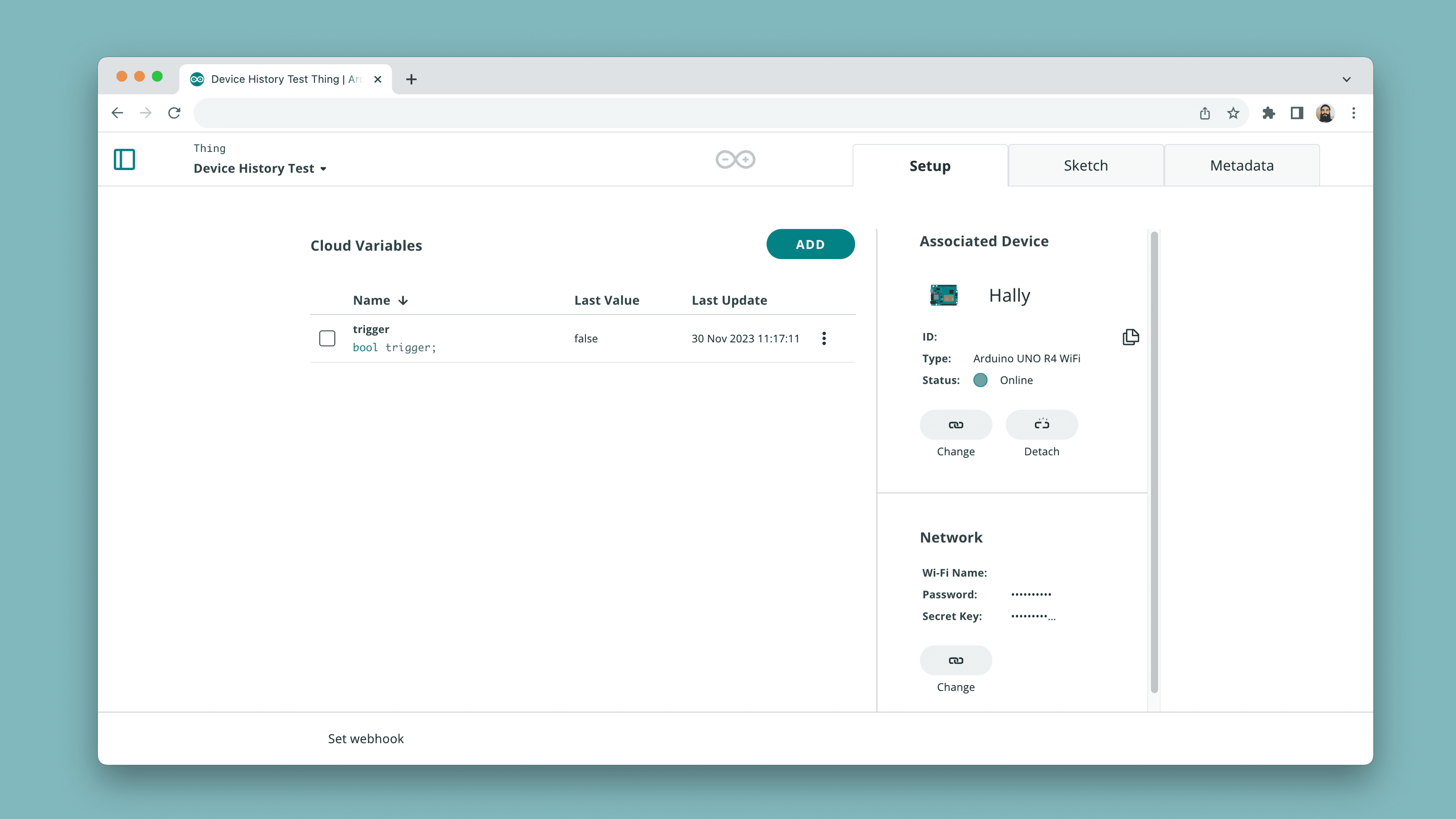1456x819 pixels.
Task: Open the browser share menu
Action: [x=1205, y=113]
